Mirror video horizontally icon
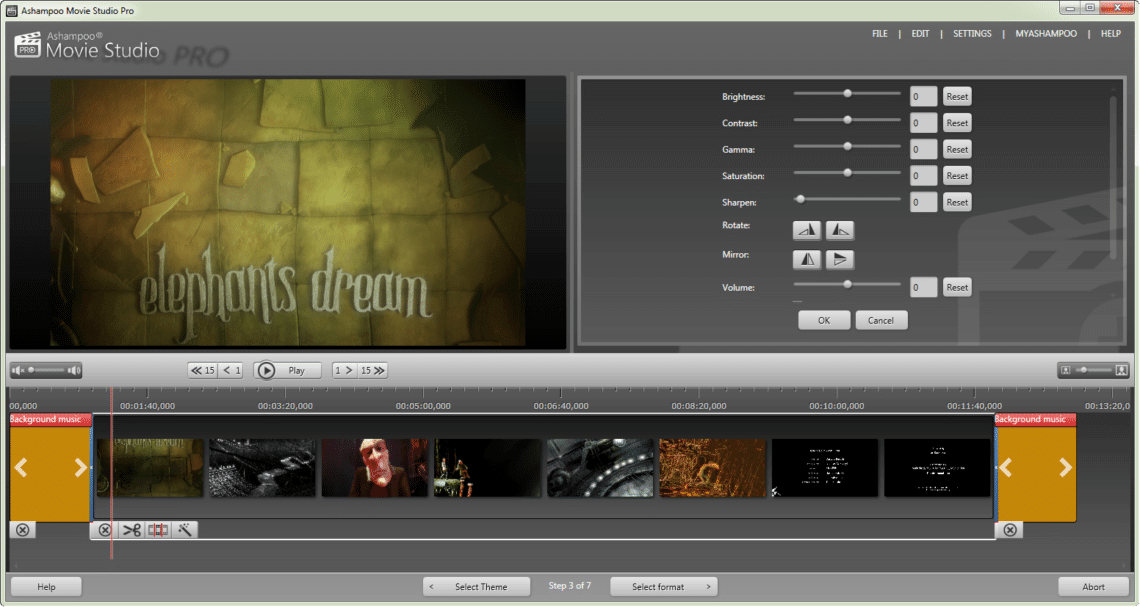This screenshot has width=1140, height=607. tap(806, 260)
